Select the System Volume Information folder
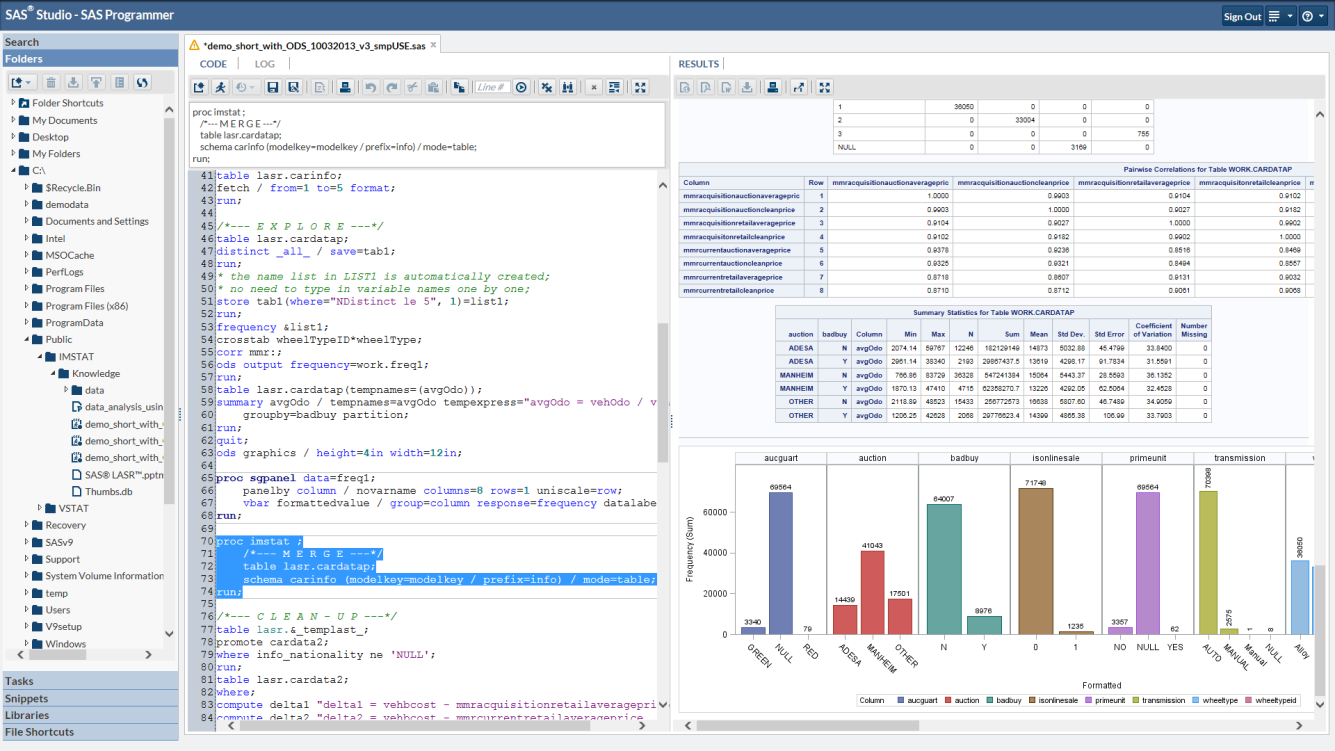 coord(97,576)
